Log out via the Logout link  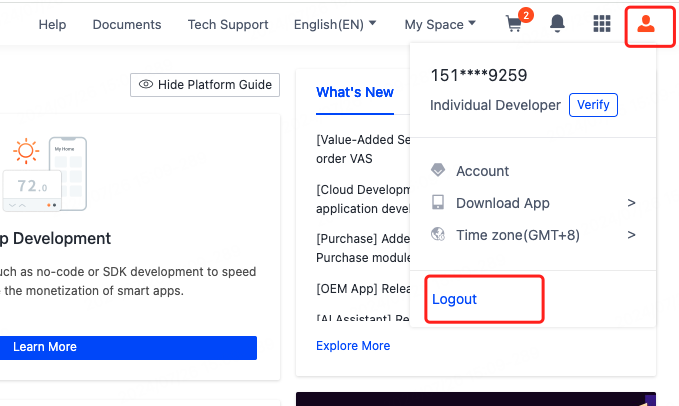coord(455,299)
